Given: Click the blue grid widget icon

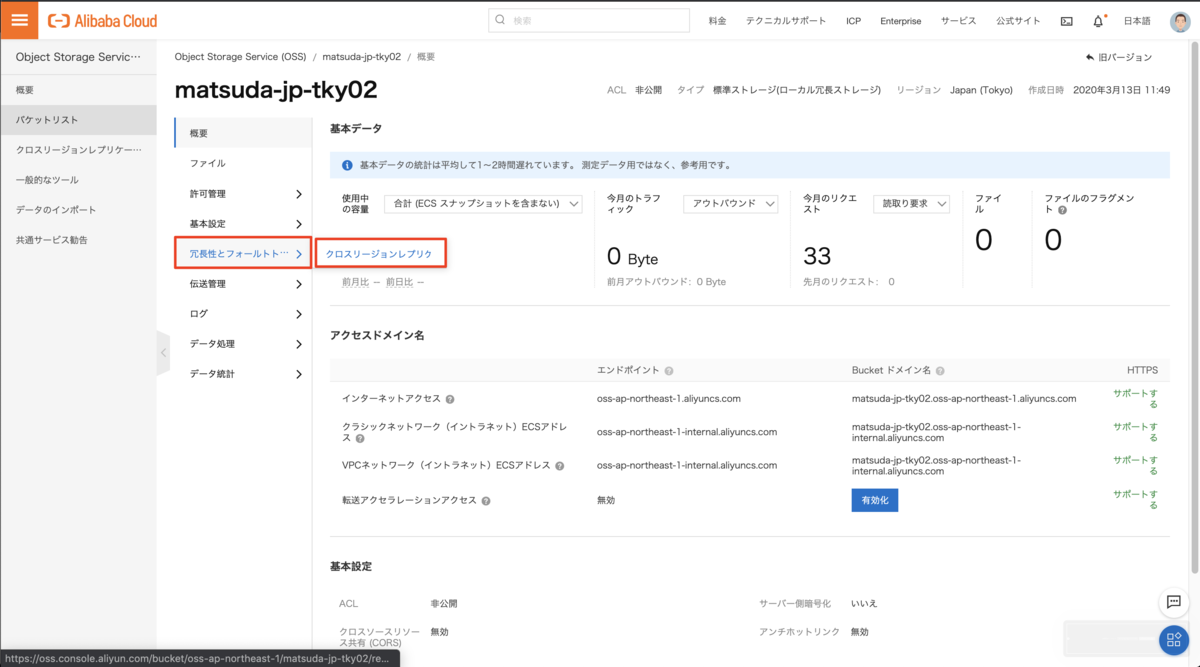Looking at the screenshot, I should pos(1173,640).
